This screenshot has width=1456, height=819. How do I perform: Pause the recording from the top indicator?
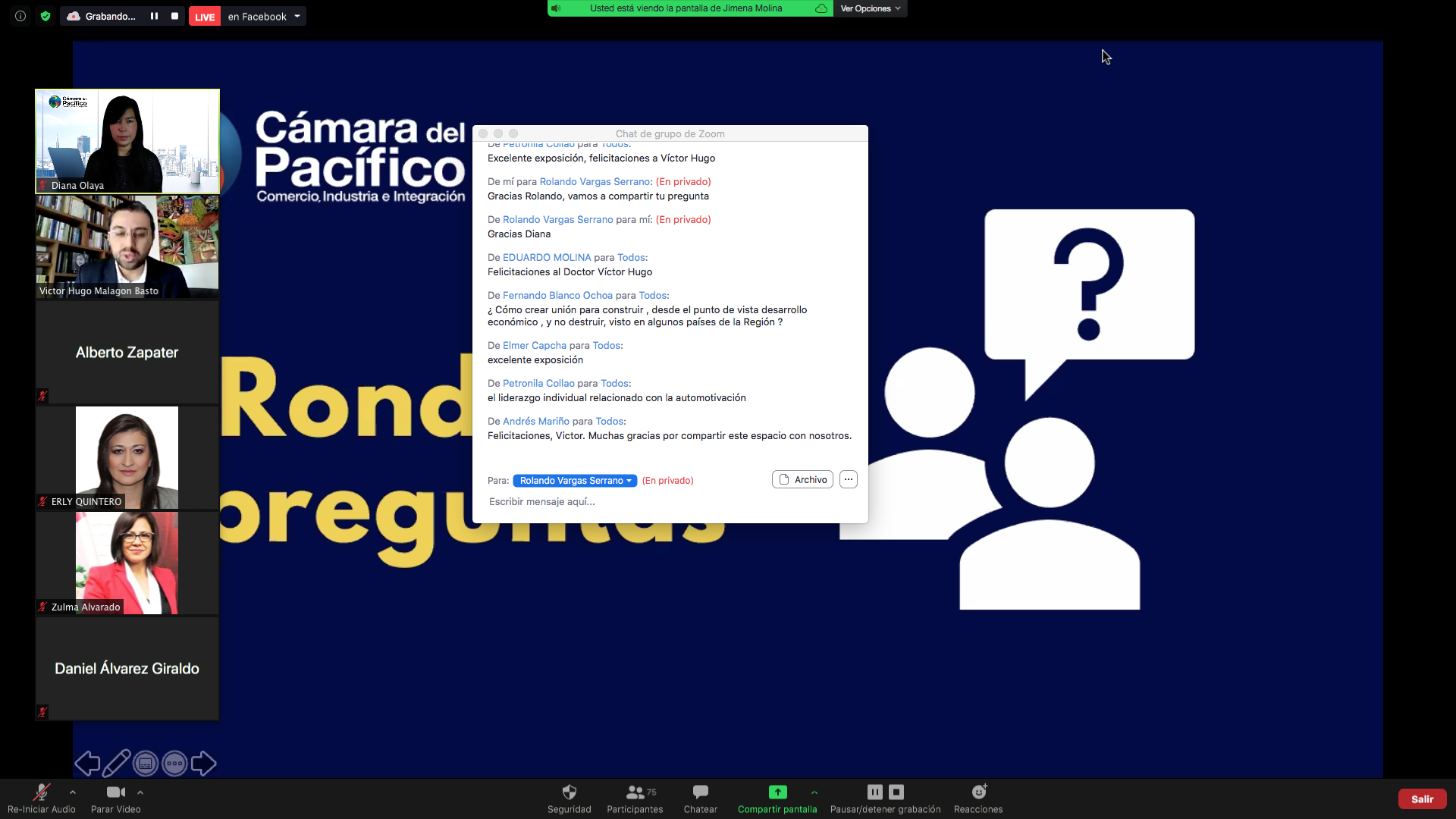(154, 16)
